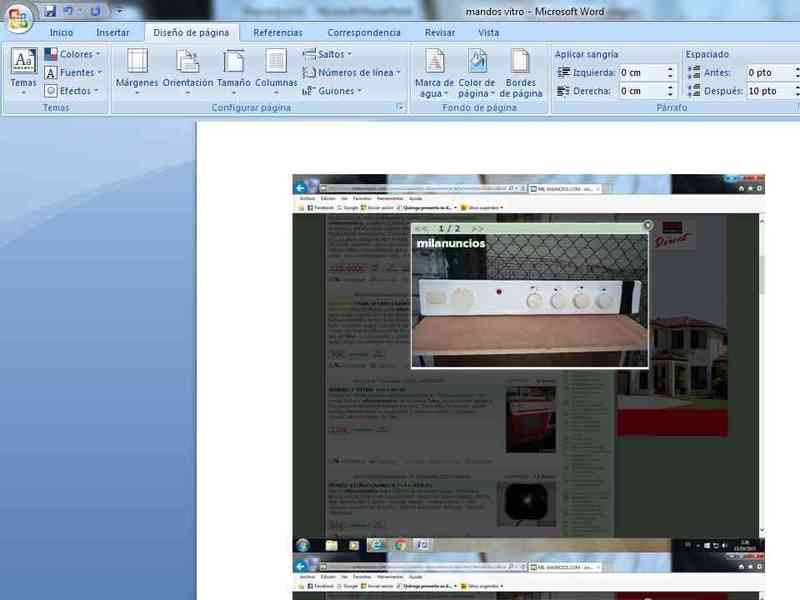The image size is (800, 600).
Task: Open the Columnas columns menu
Action: 276,70
